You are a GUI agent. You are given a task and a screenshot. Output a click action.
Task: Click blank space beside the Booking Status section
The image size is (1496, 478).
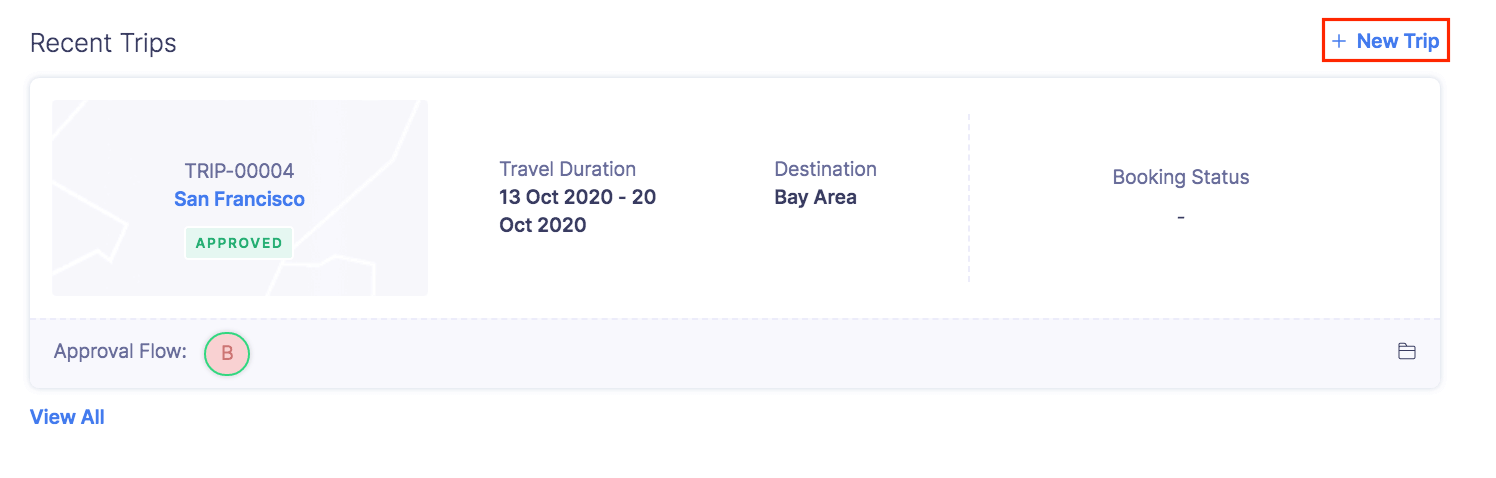click(x=1350, y=250)
